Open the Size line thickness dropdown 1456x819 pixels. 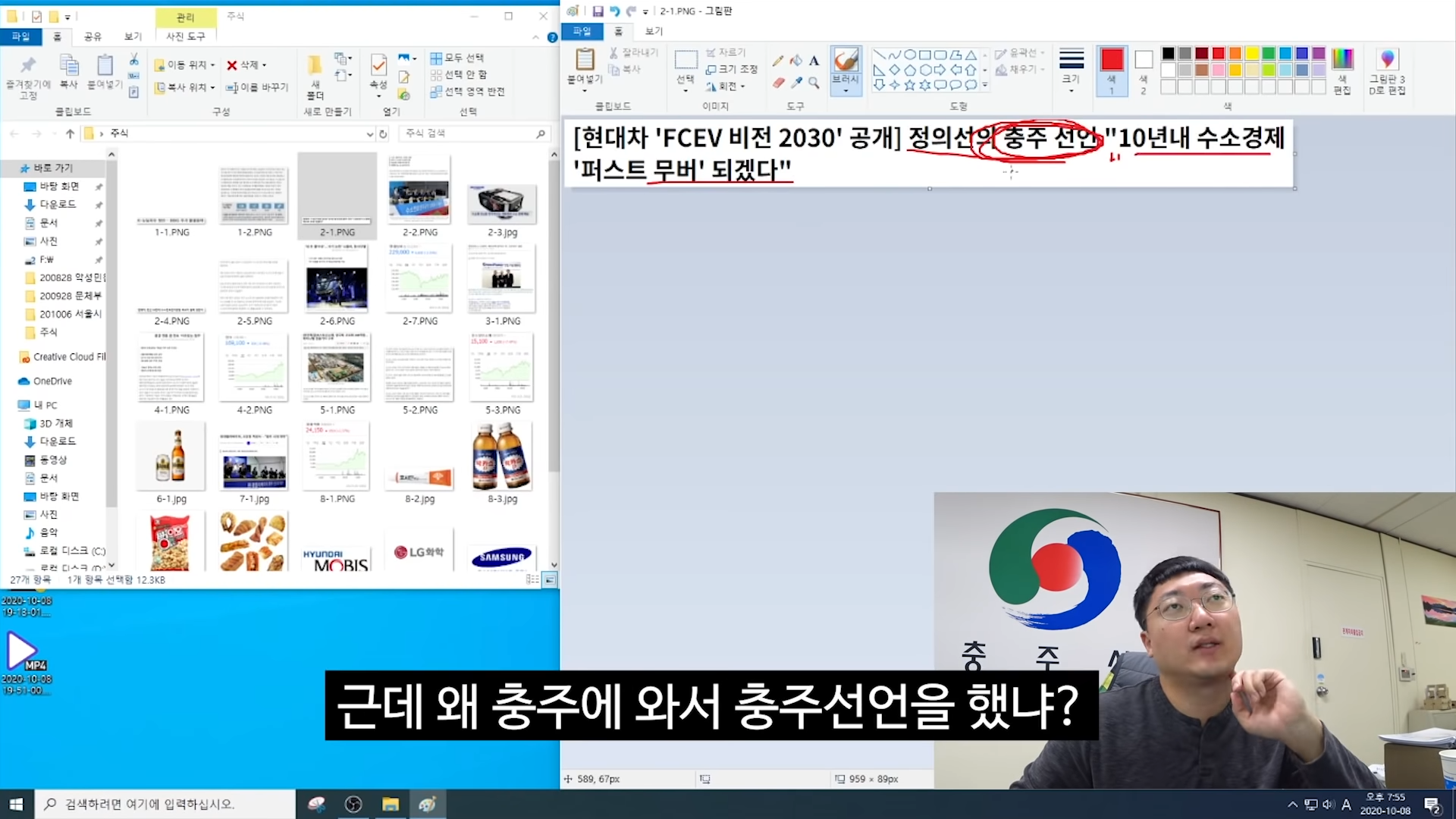pyautogui.click(x=1071, y=71)
